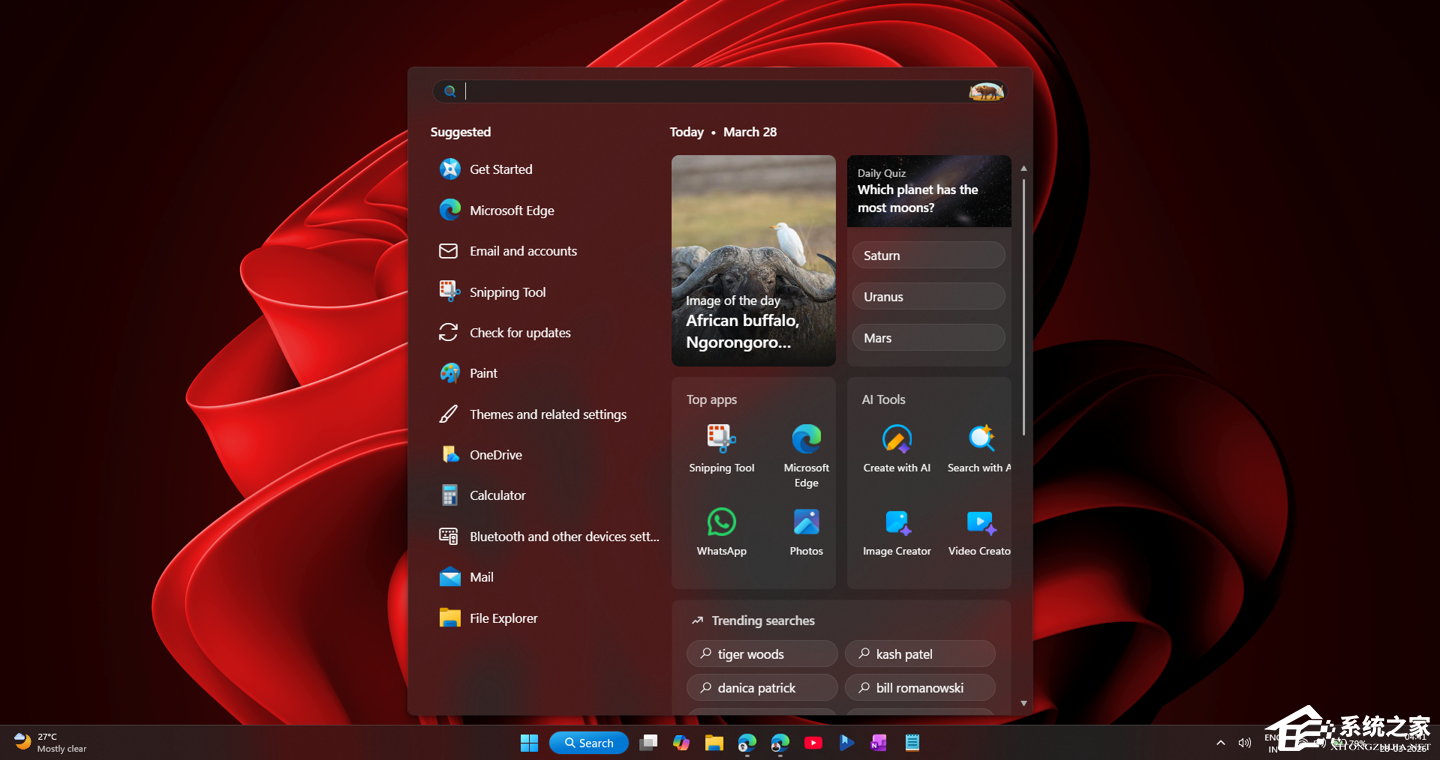Launch Photos from Top apps

(x=806, y=532)
